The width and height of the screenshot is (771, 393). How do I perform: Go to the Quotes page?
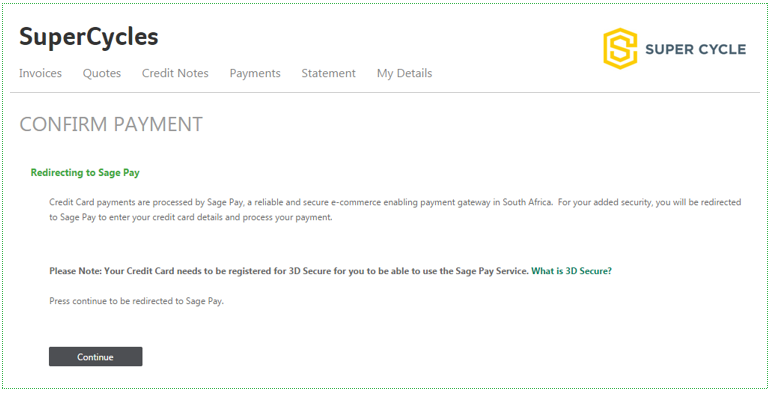click(102, 73)
